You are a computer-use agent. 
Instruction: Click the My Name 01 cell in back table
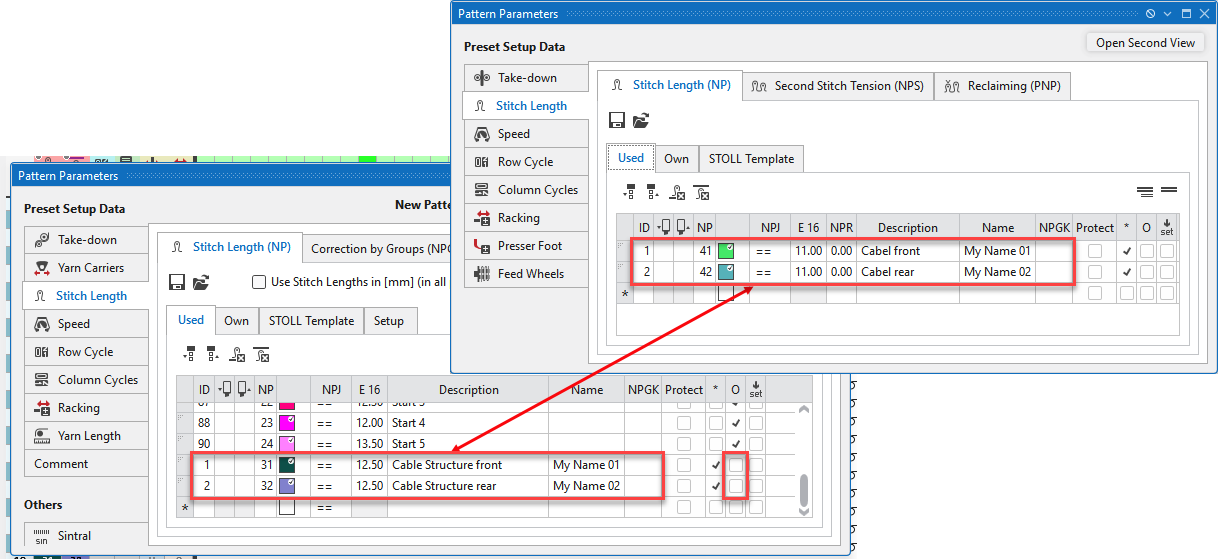pos(586,465)
